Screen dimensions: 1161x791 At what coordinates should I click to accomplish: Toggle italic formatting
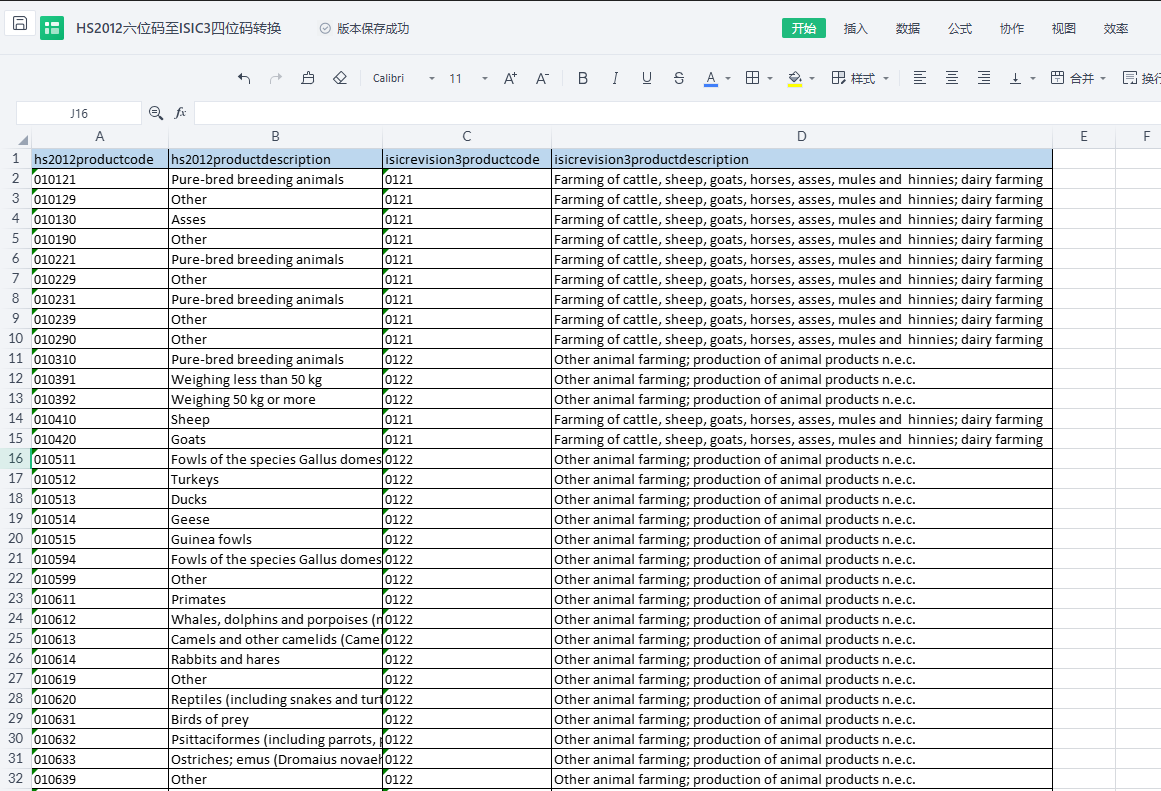pyautogui.click(x=615, y=78)
